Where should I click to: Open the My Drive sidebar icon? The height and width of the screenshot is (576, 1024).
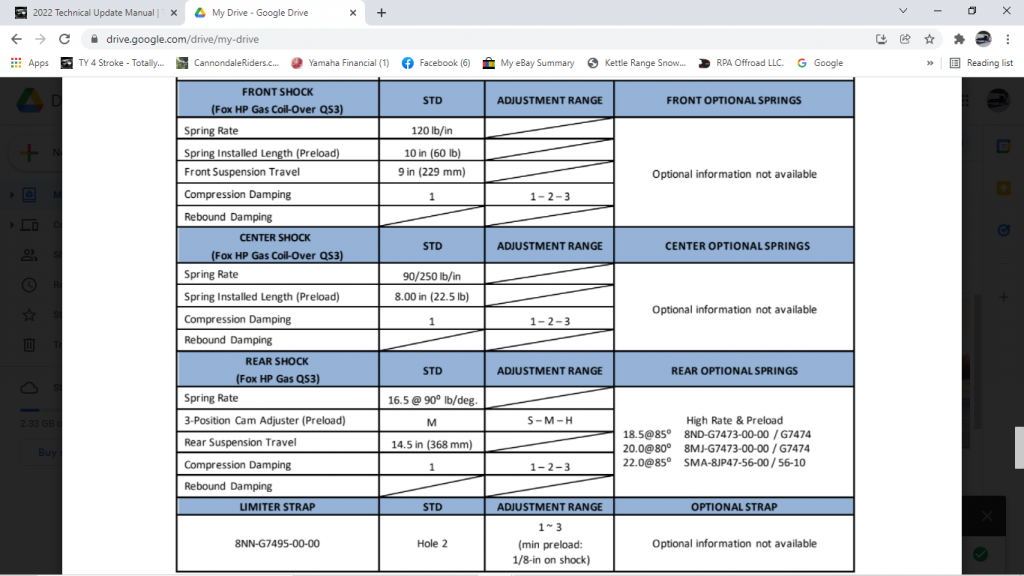pyautogui.click(x=30, y=194)
